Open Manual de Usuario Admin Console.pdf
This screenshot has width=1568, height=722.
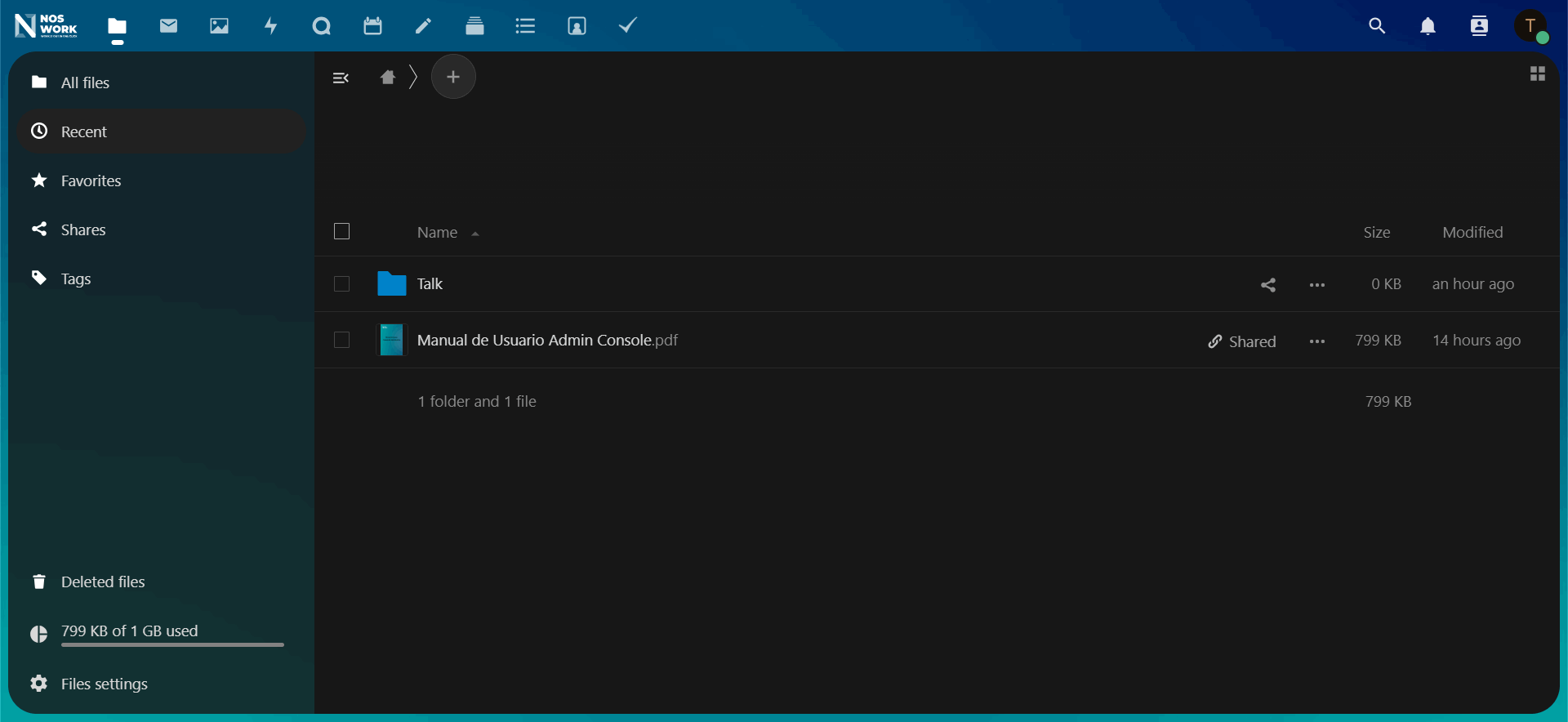click(547, 340)
